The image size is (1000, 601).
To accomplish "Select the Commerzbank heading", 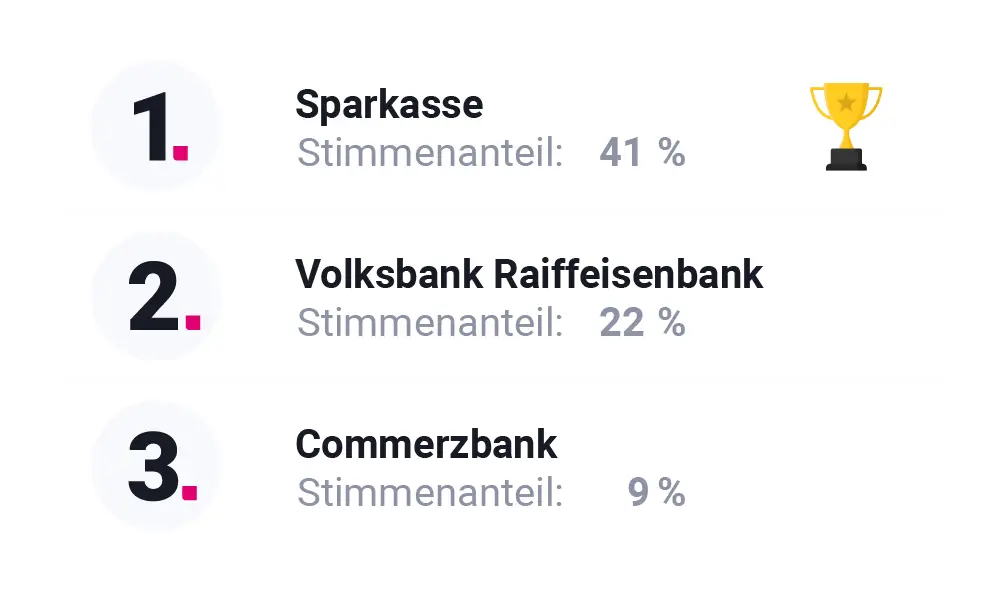I will (x=426, y=444).
